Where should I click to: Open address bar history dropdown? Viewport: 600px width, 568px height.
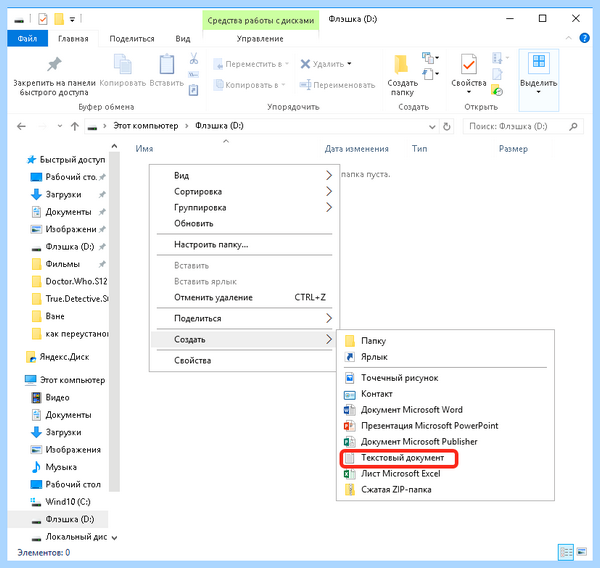432,127
